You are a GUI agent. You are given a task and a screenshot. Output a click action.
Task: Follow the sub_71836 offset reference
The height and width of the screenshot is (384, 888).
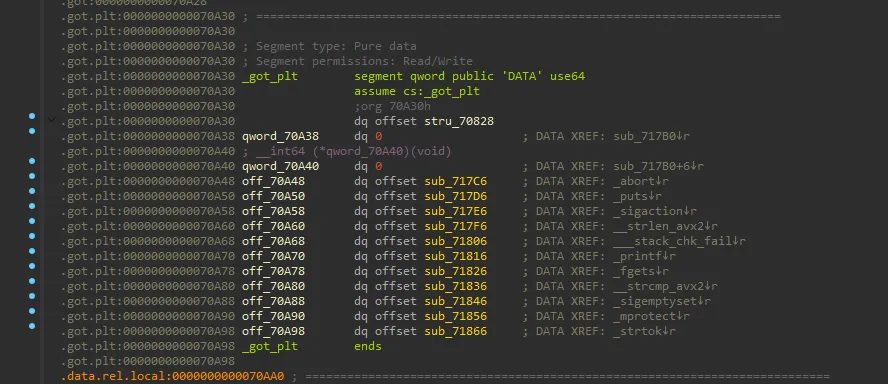(x=455, y=286)
